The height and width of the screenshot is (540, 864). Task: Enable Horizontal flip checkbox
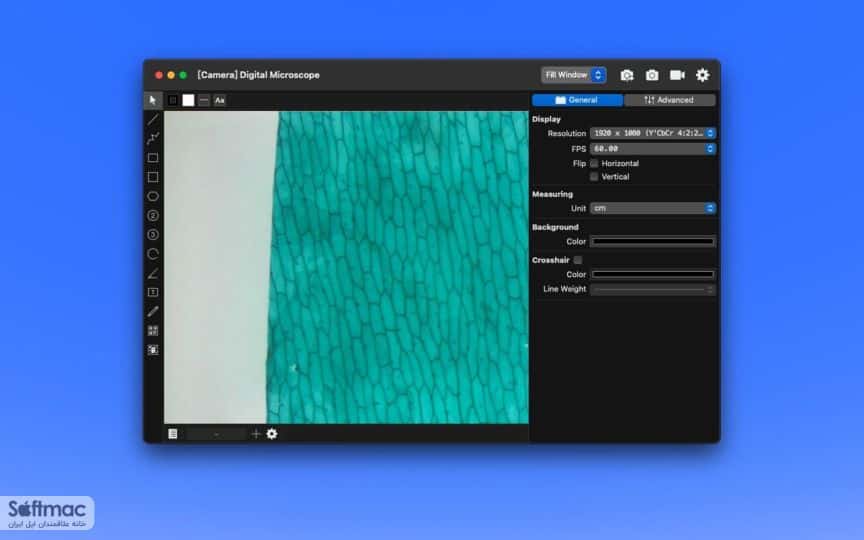tap(594, 164)
